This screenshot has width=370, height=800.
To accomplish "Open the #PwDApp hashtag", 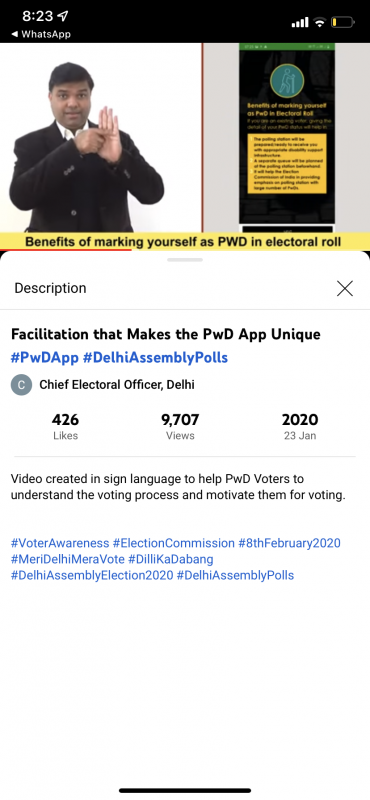I will point(44,358).
